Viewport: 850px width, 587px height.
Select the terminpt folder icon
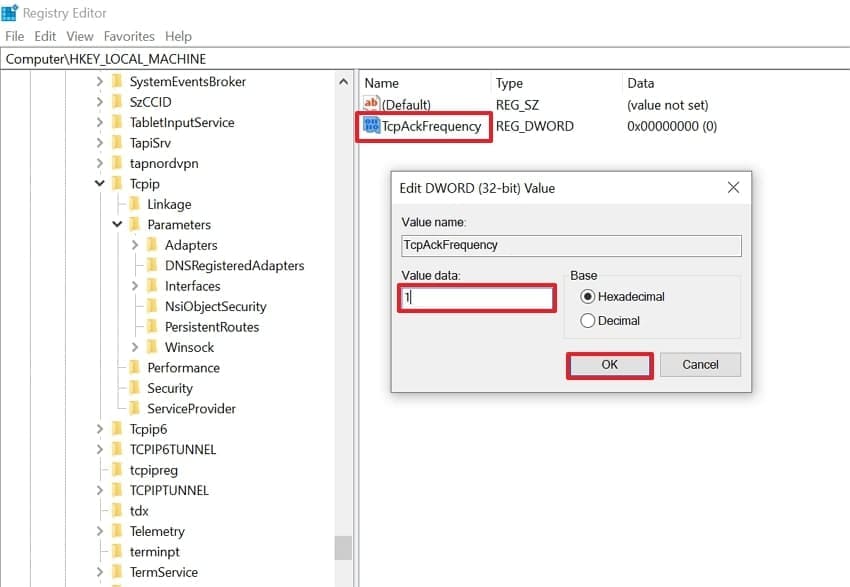coord(117,551)
